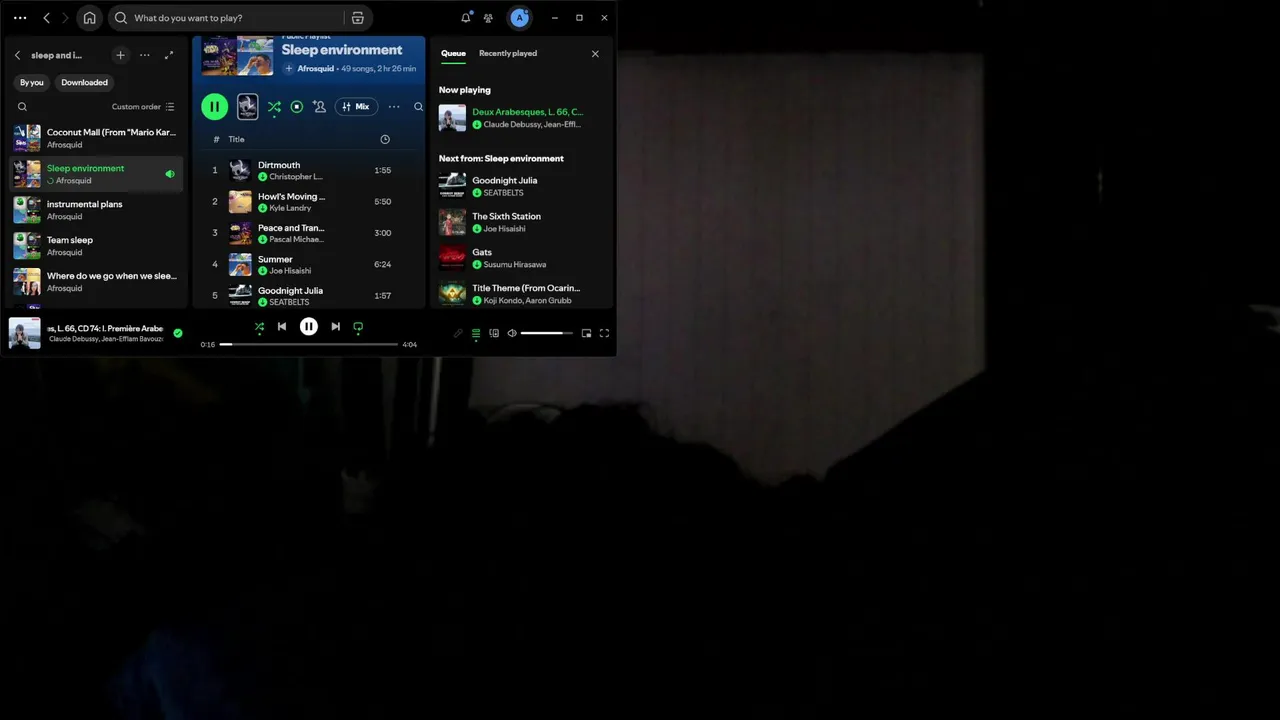Open the notifications bell
Viewport: 1280px width, 720px height.
click(466, 18)
